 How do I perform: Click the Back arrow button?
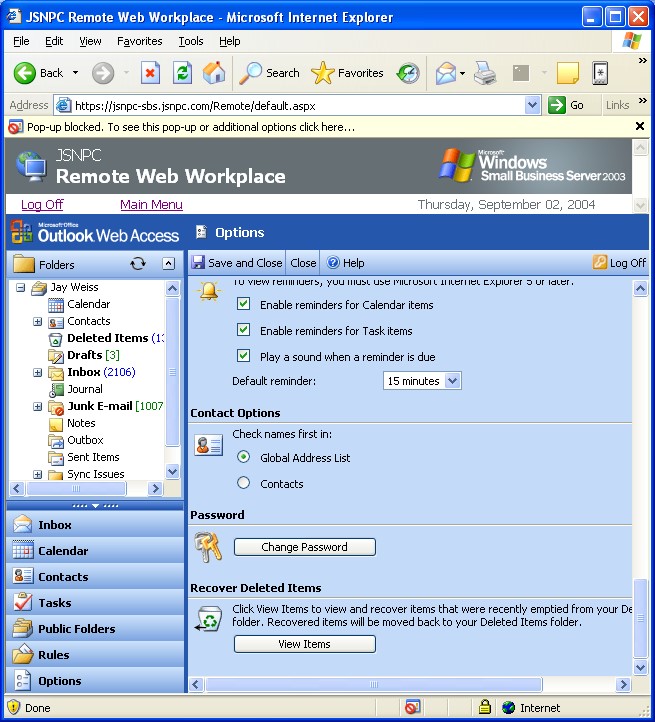[x=39, y=73]
